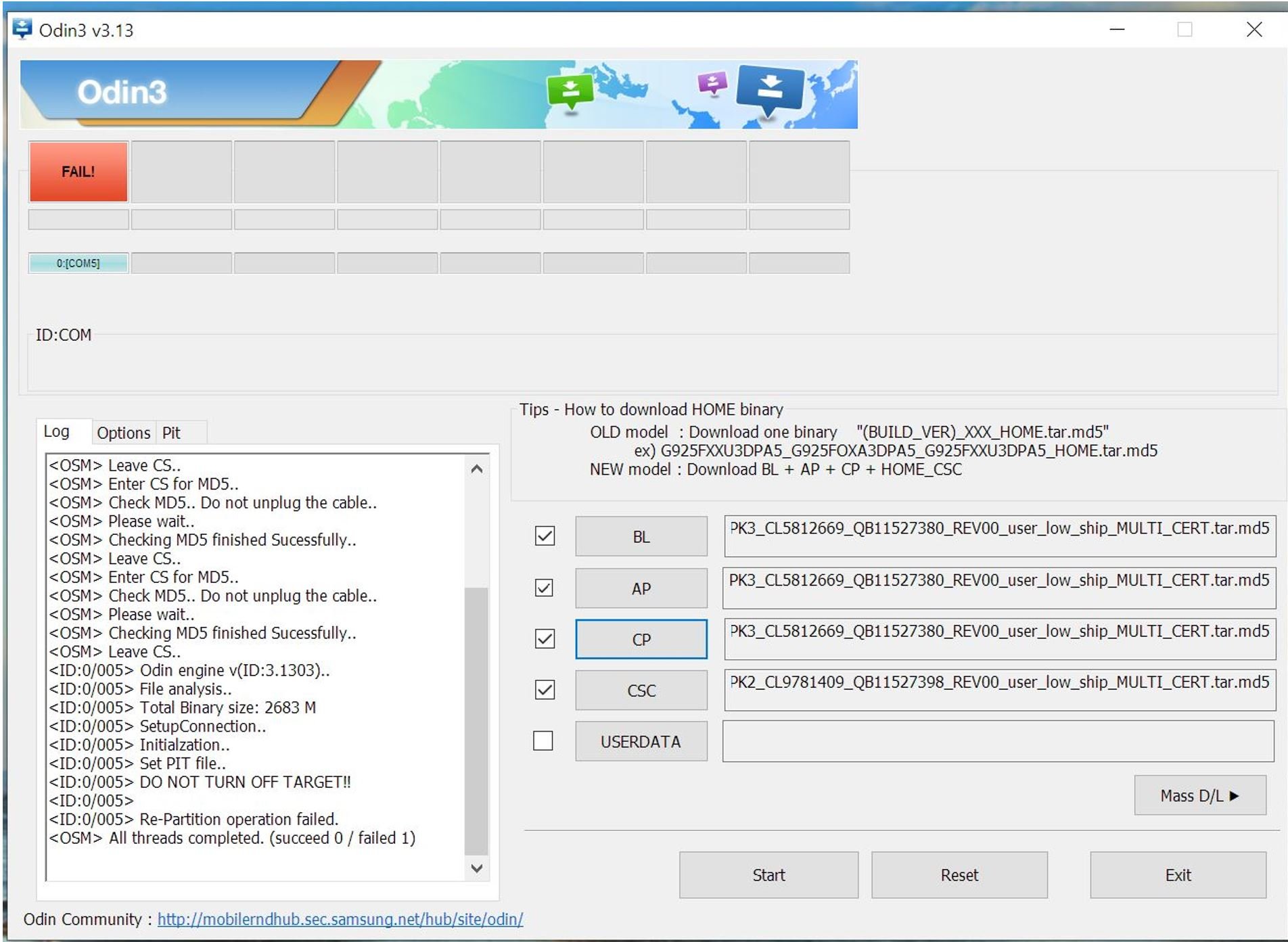Select 'Set PIT file..' log line
The width and height of the screenshot is (1288, 942).
(x=137, y=763)
